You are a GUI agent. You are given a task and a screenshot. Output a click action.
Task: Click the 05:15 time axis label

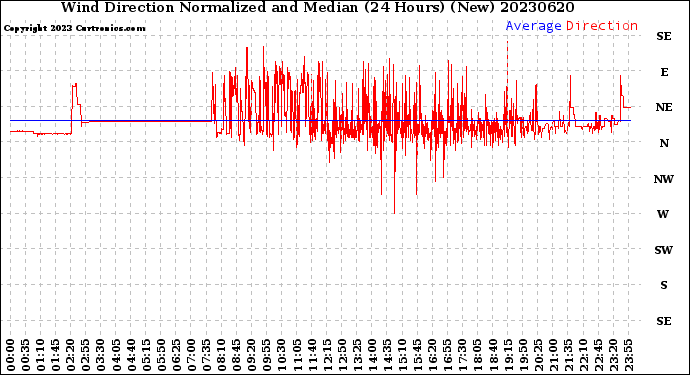coord(146,355)
